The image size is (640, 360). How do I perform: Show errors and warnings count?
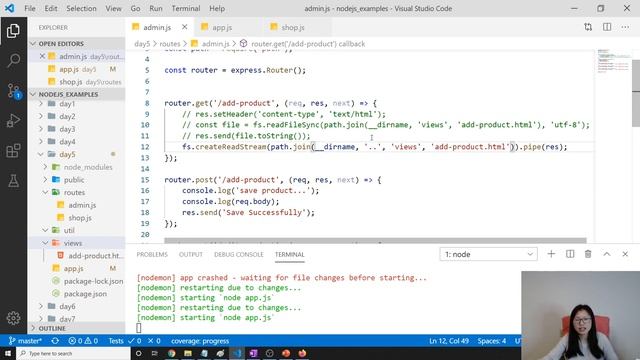[x=83, y=341]
